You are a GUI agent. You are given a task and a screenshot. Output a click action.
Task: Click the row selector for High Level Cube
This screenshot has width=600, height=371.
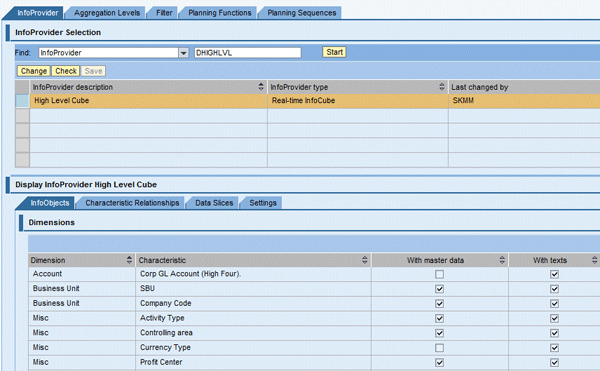pos(22,101)
